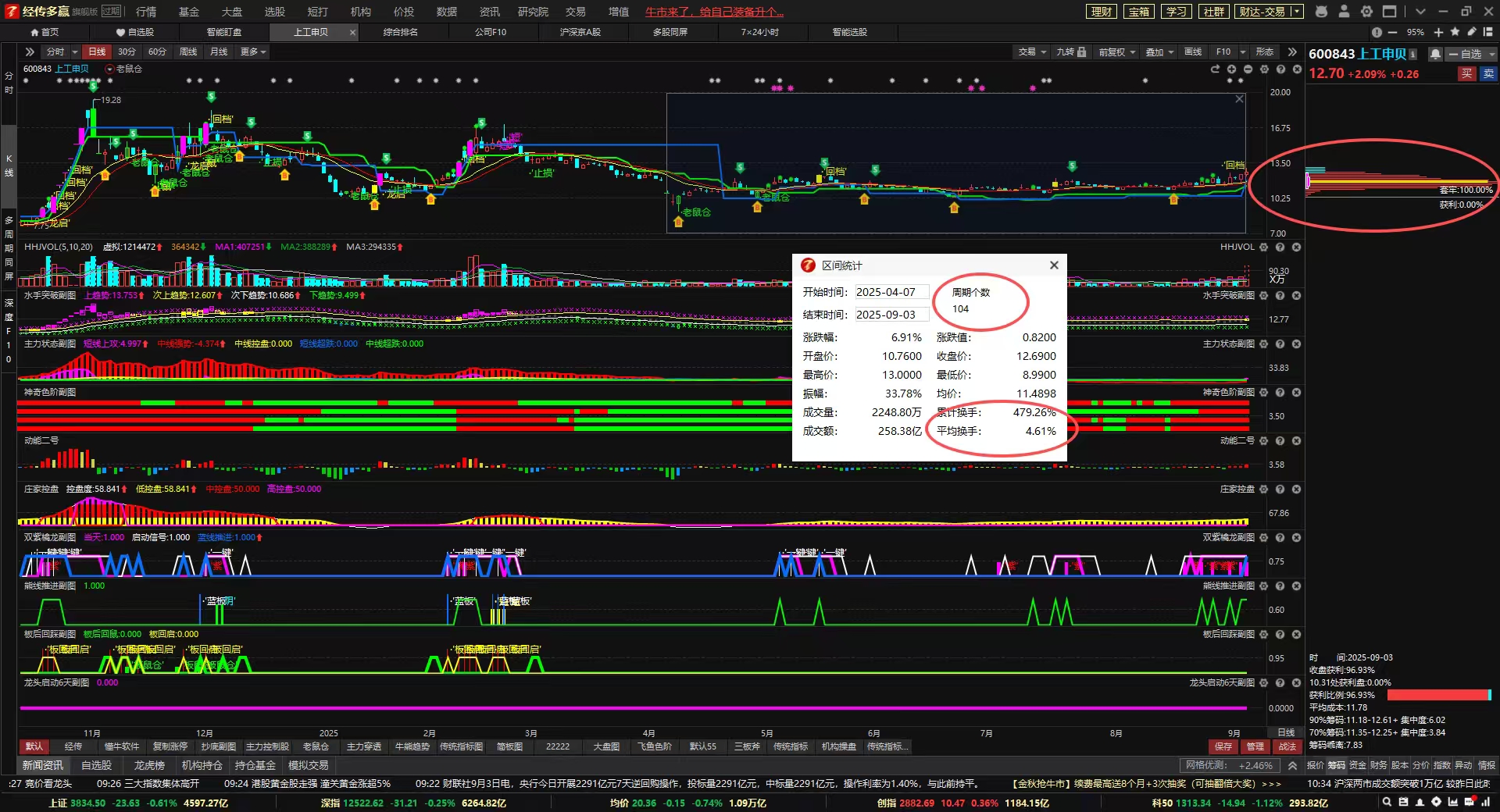Open settings gear for HHJVOL indicator panel
This screenshot has height=812, width=1500.
point(1264,247)
